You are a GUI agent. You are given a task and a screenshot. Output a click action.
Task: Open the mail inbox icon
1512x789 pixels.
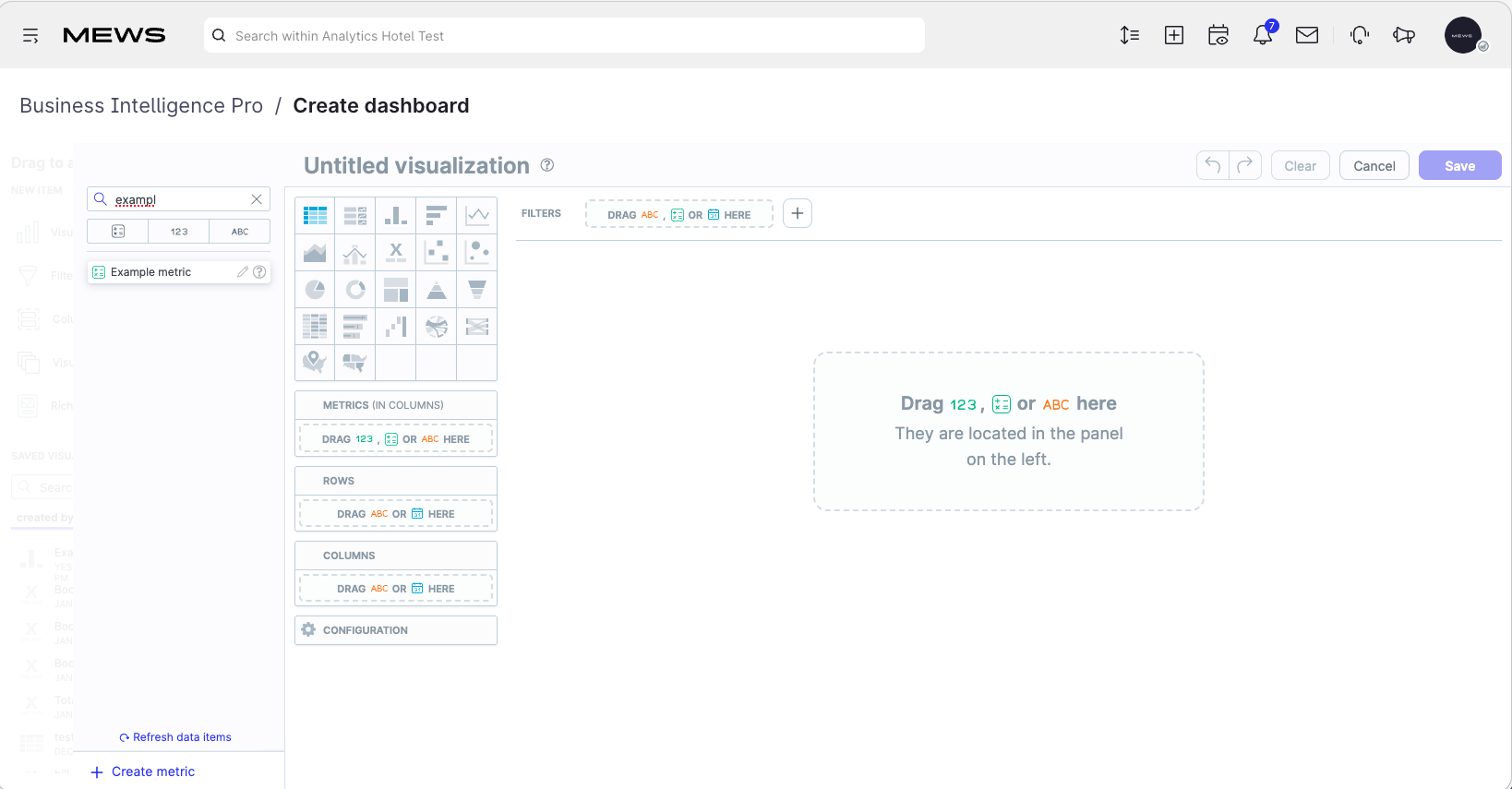coord(1307,35)
